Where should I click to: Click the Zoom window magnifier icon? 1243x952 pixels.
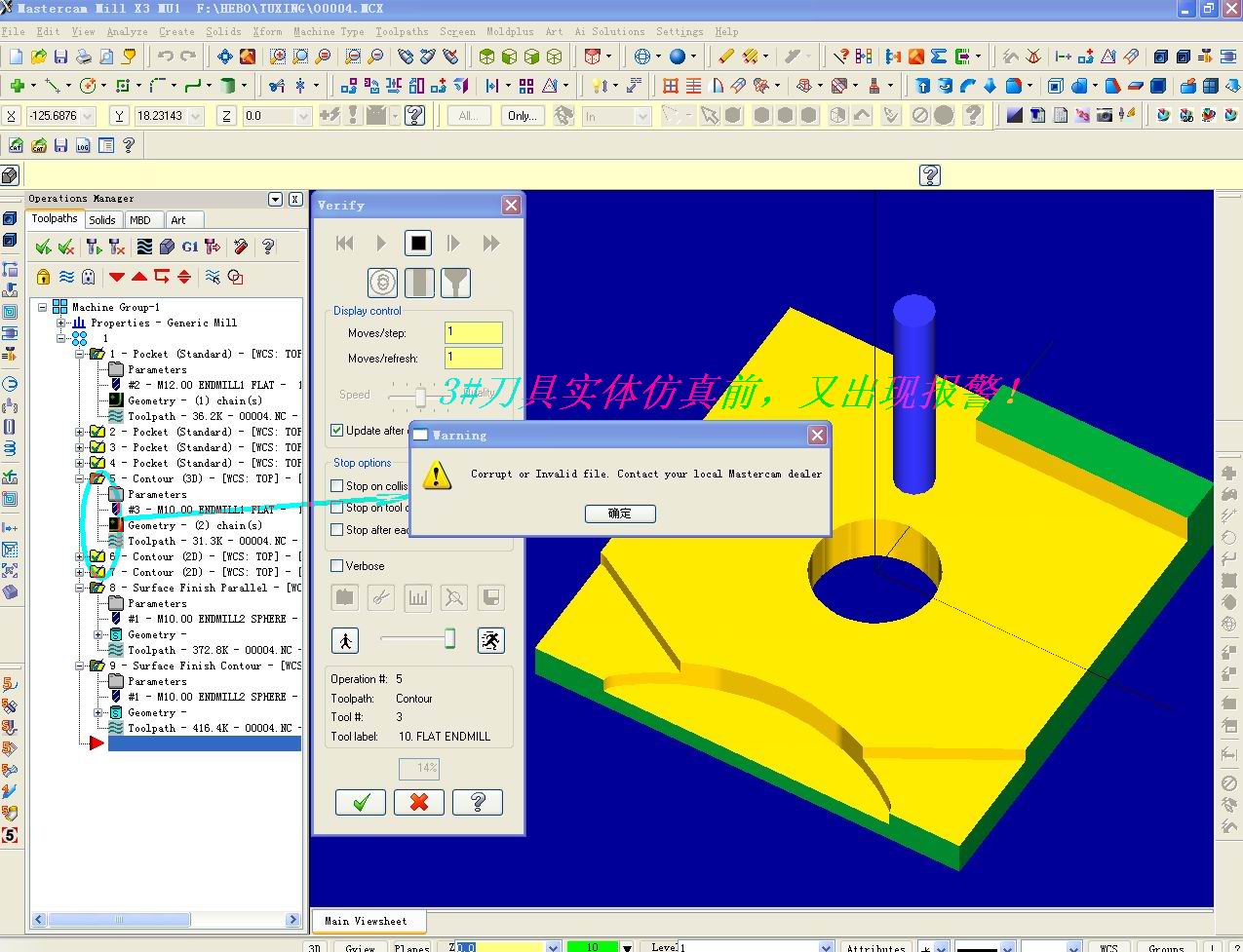coord(278,57)
